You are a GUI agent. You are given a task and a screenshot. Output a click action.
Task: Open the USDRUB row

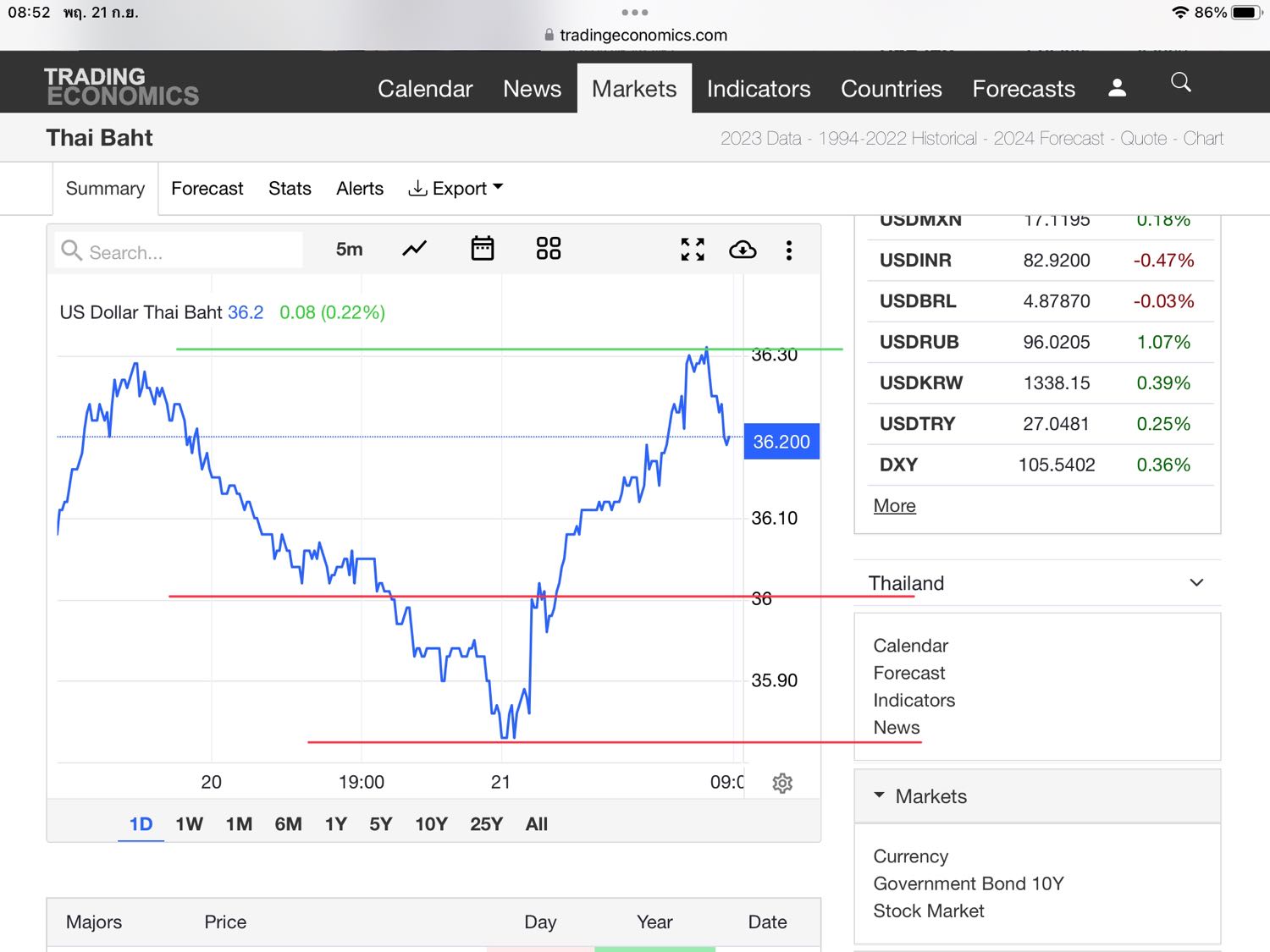pos(1041,342)
